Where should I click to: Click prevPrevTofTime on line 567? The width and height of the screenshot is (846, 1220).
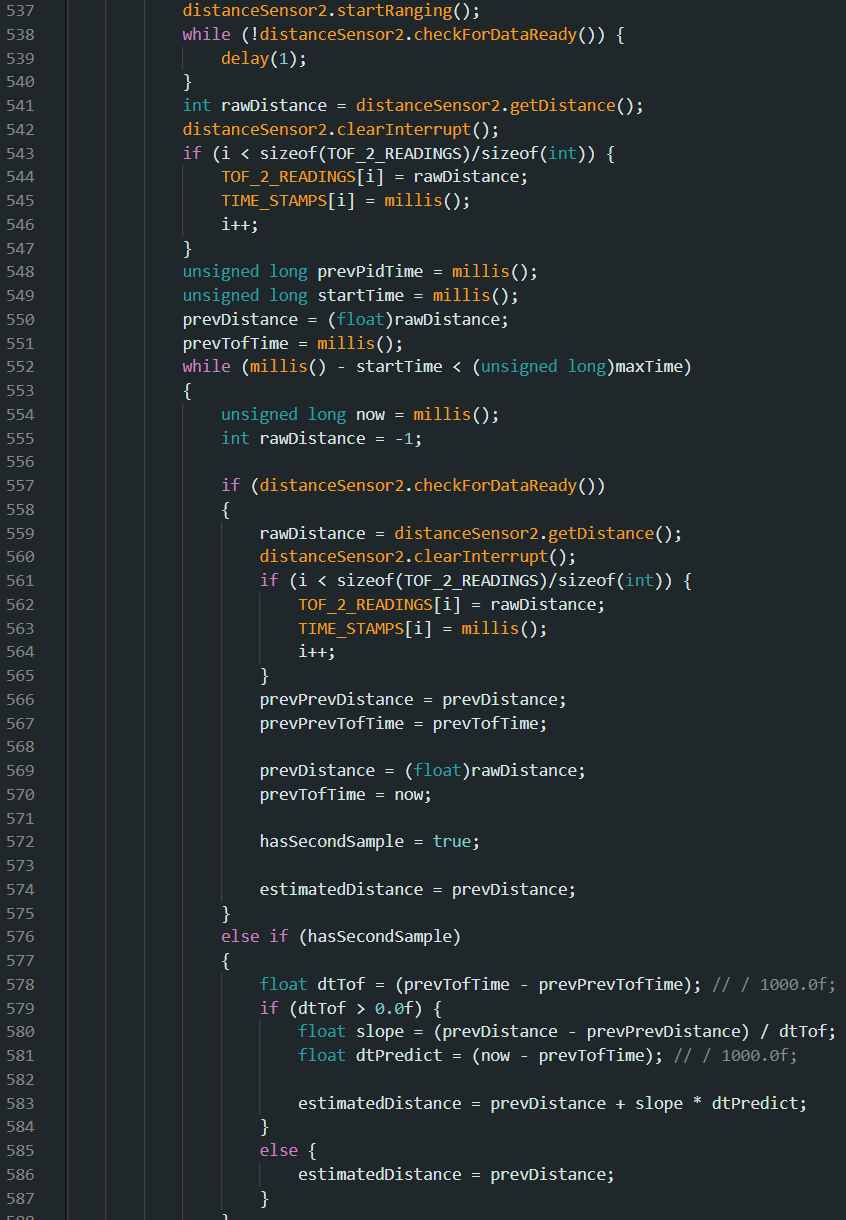click(331, 723)
